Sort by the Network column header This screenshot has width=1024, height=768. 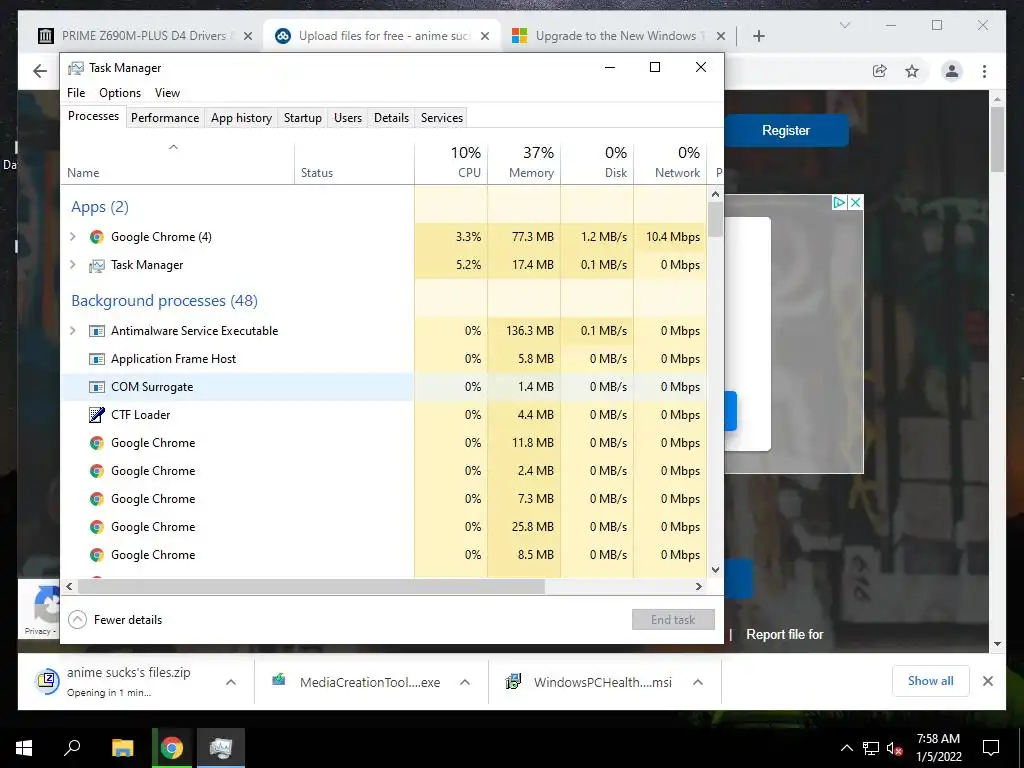coord(670,162)
